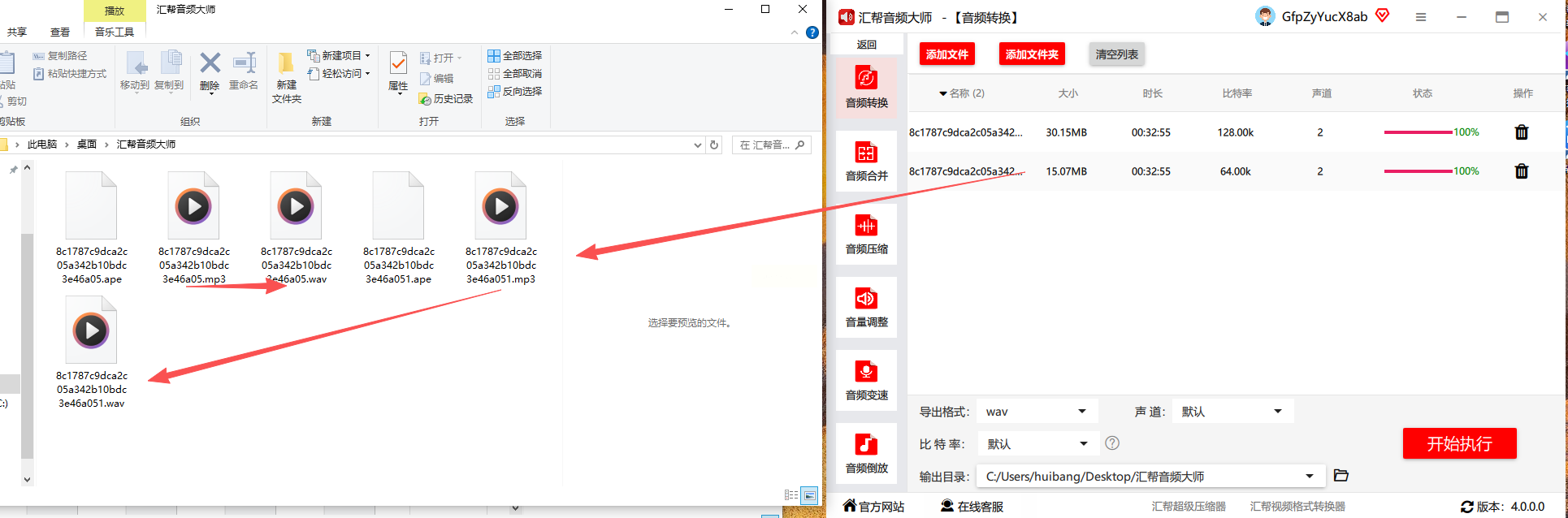Image resolution: width=1568 pixels, height=518 pixels.
Task: Open the 输出目录 path dropdown
Action: coord(1151,477)
